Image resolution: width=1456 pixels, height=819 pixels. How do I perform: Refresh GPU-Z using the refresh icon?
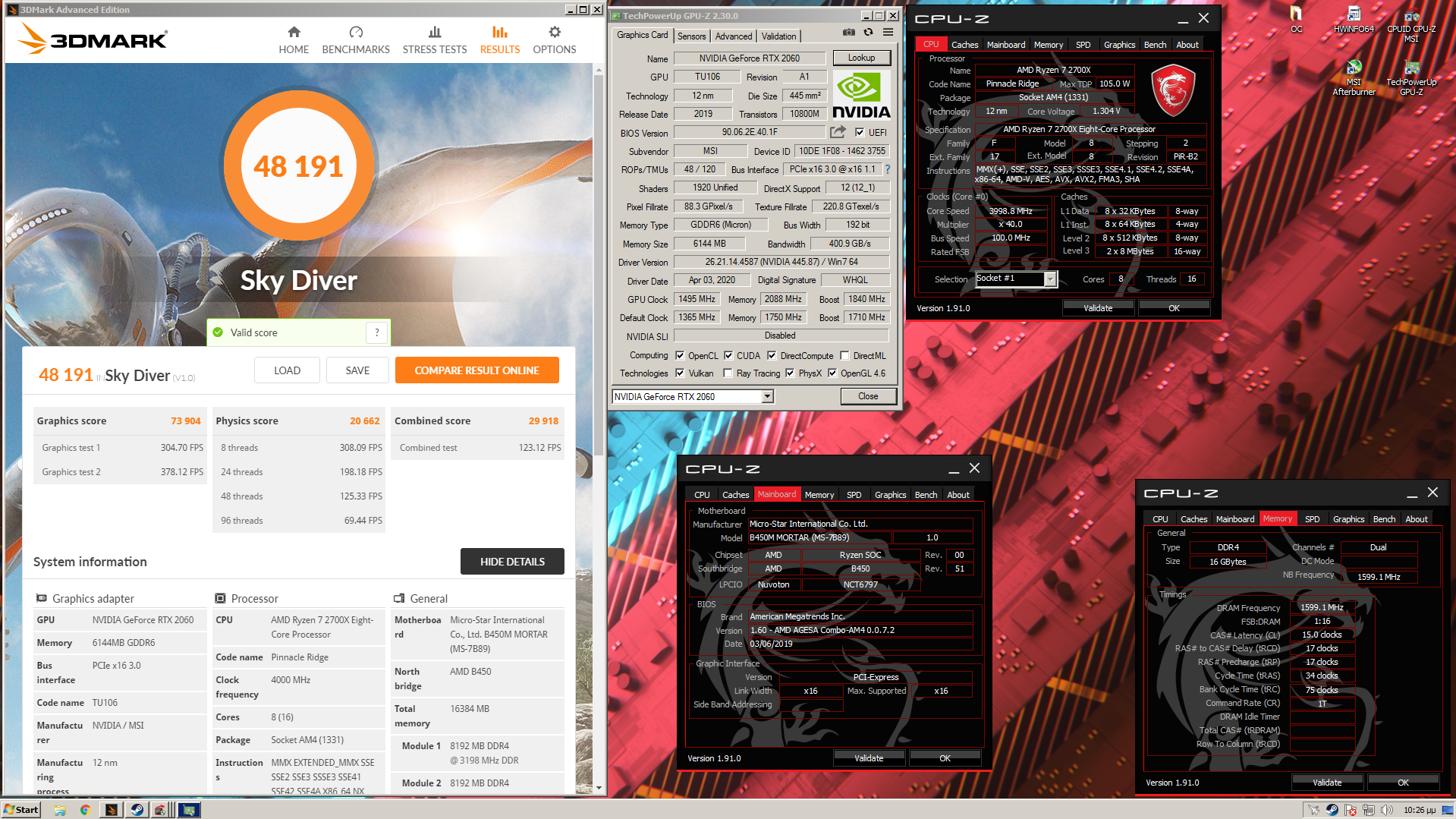(x=868, y=33)
